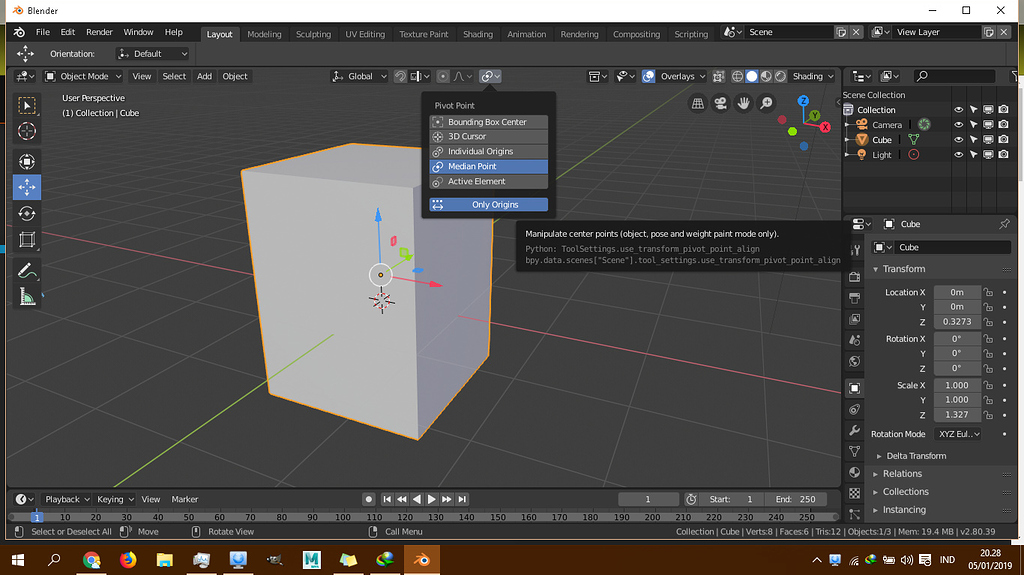Toggle visibility eye for Light
This screenshot has width=1024, height=575.
958,155
